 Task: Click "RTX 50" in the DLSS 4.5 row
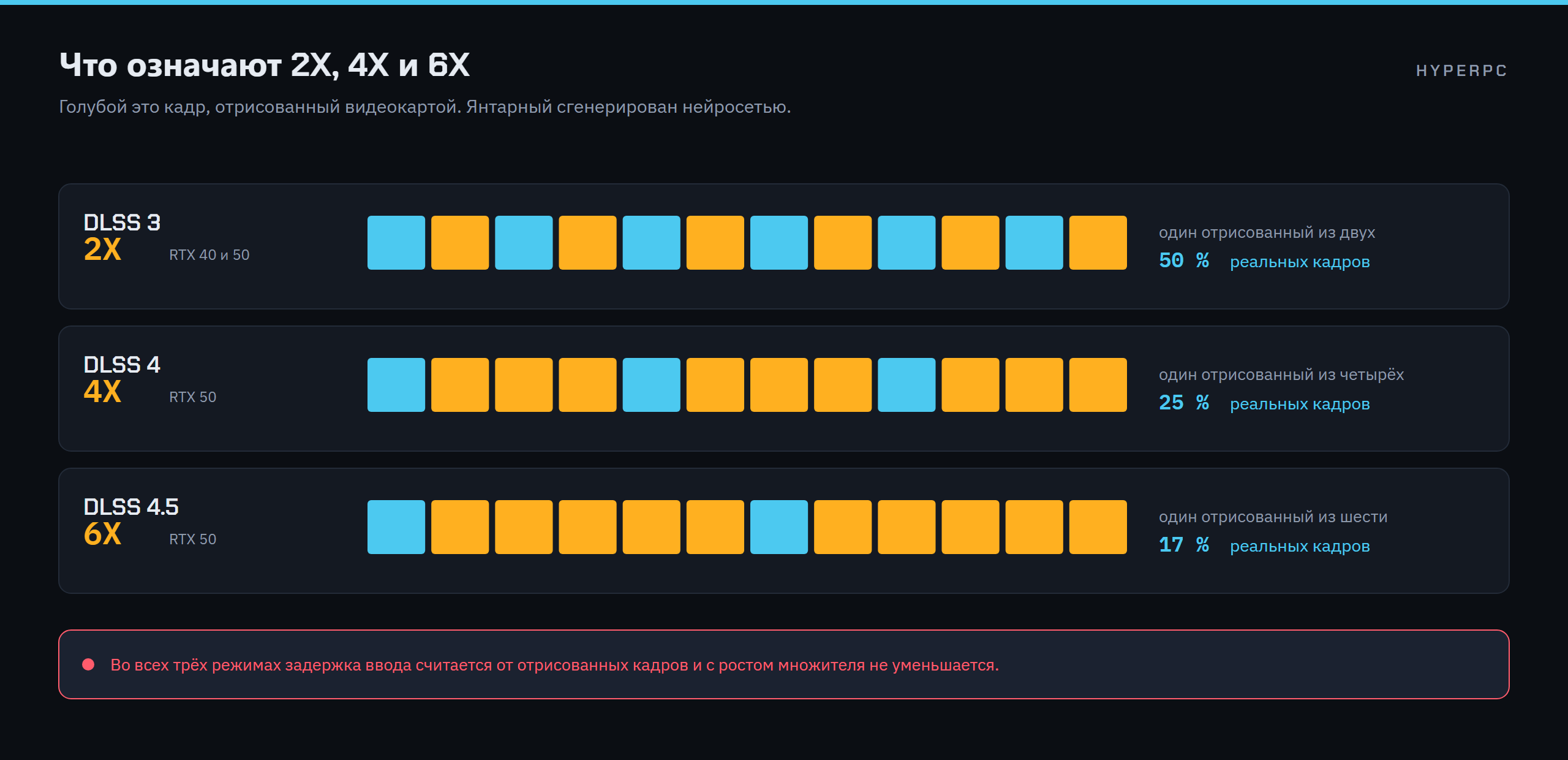193,539
